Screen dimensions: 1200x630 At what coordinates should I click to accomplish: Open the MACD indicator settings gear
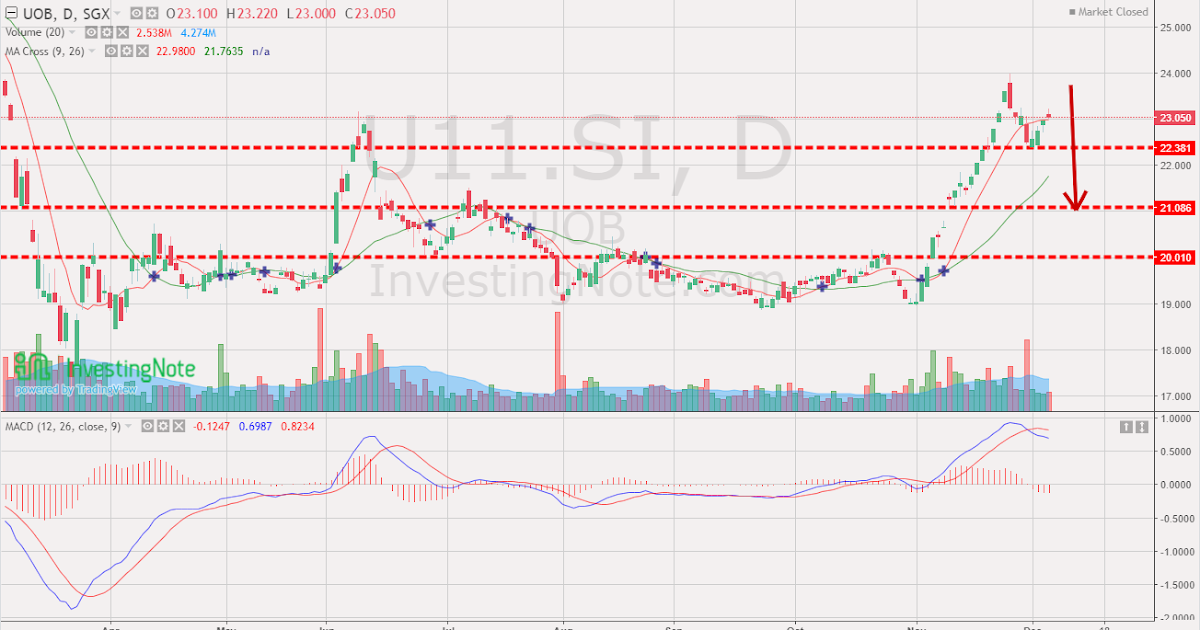(163, 425)
